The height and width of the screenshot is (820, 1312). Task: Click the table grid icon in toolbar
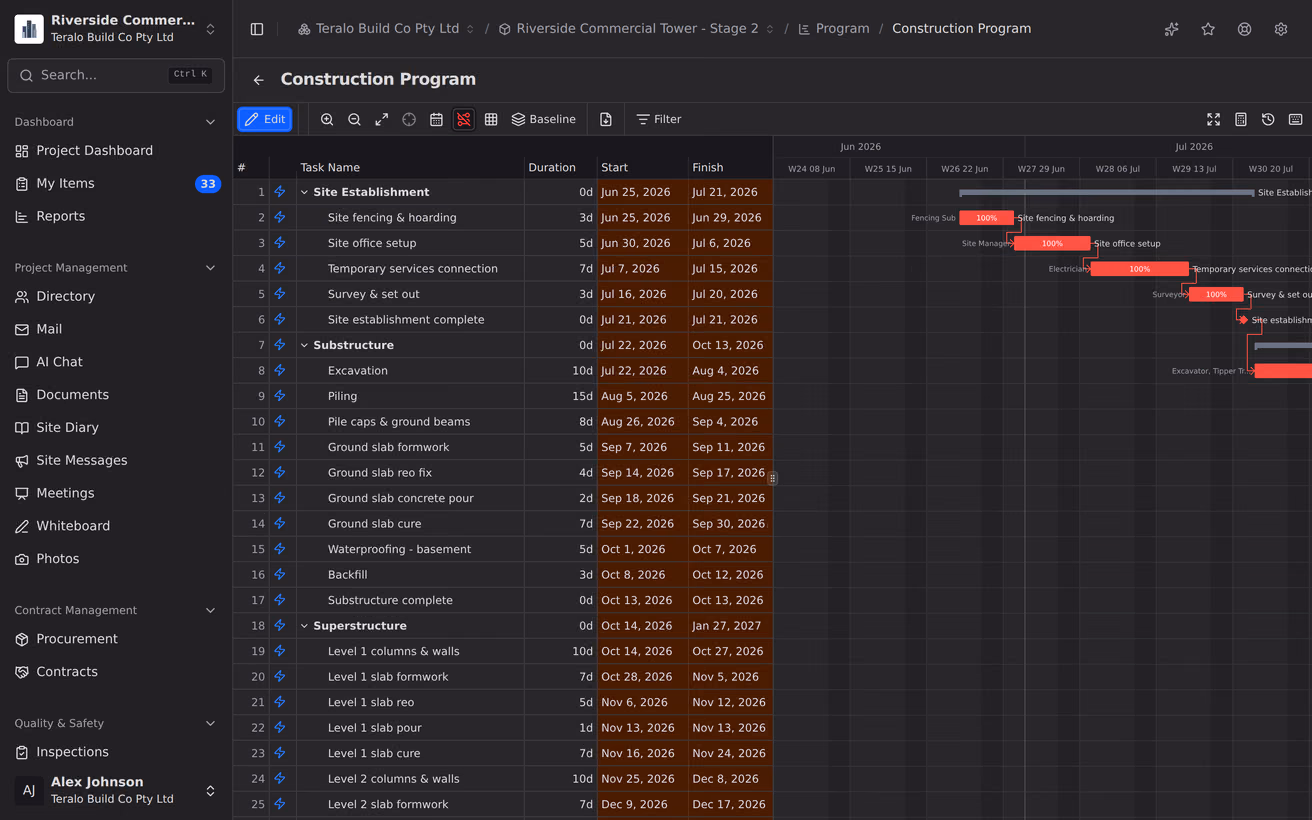click(x=491, y=120)
